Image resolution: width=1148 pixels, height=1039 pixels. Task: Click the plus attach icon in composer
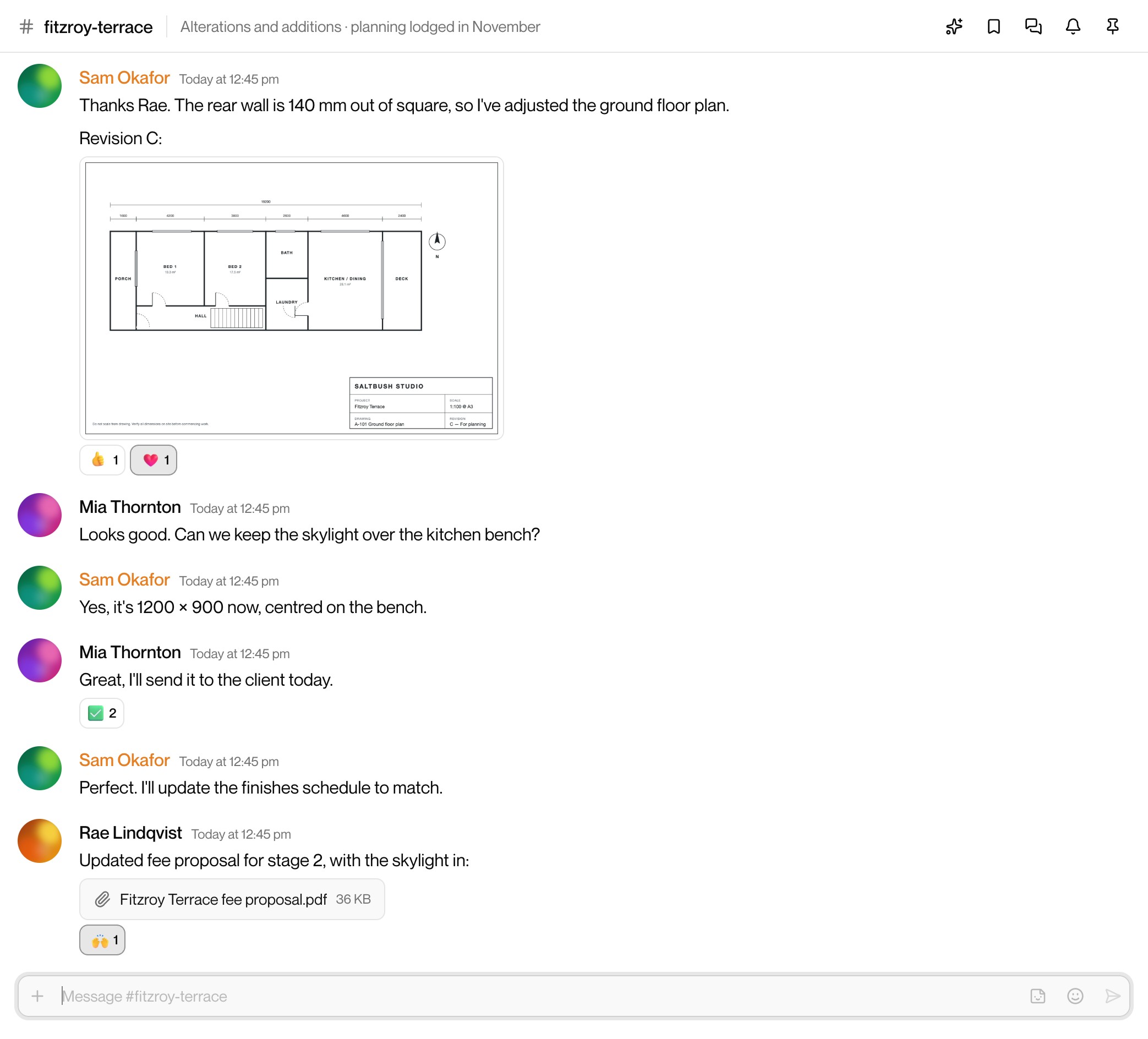tap(37, 996)
